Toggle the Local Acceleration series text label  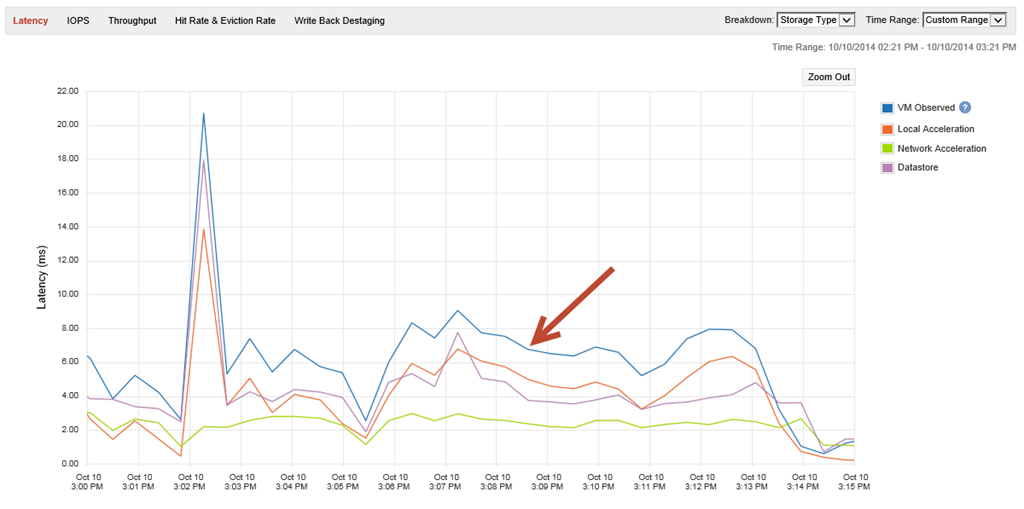936,129
